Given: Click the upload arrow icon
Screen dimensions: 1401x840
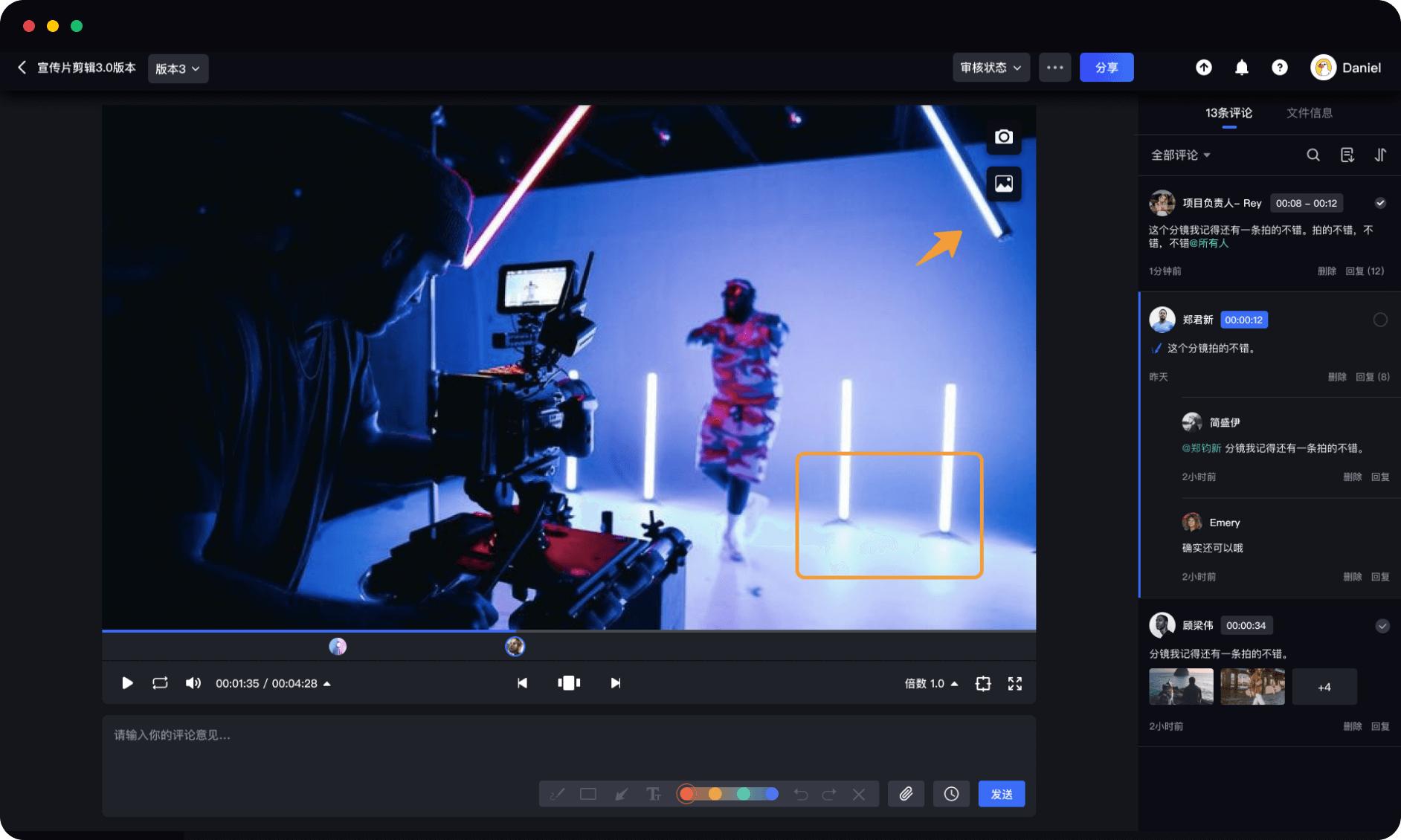Looking at the screenshot, I should pyautogui.click(x=1203, y=68).
